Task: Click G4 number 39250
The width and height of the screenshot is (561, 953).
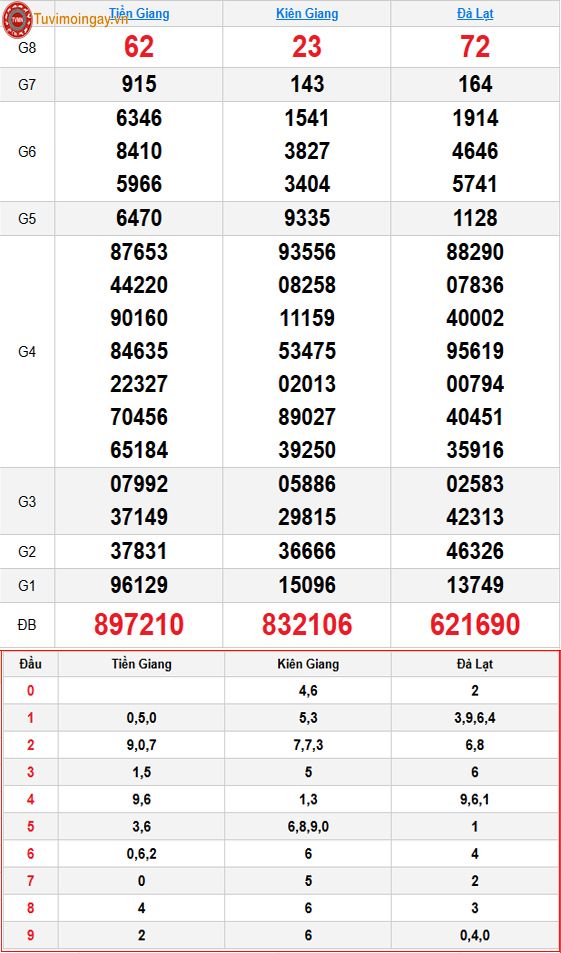Action: (x=307, y=450)
